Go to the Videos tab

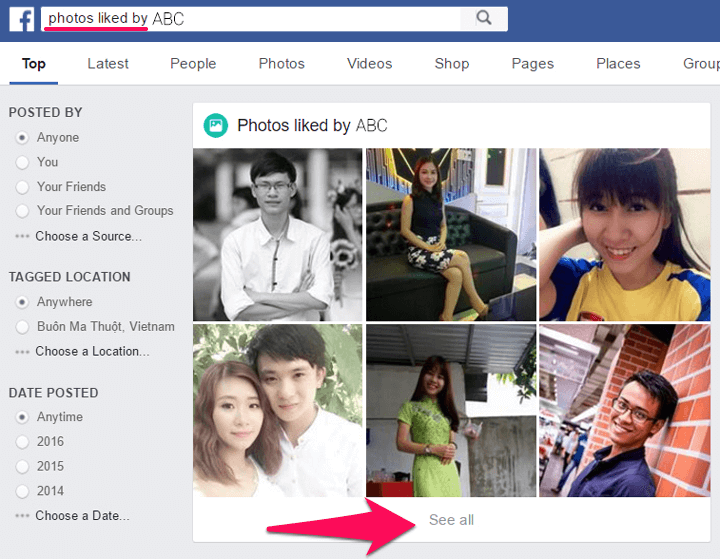click(369, 63)
